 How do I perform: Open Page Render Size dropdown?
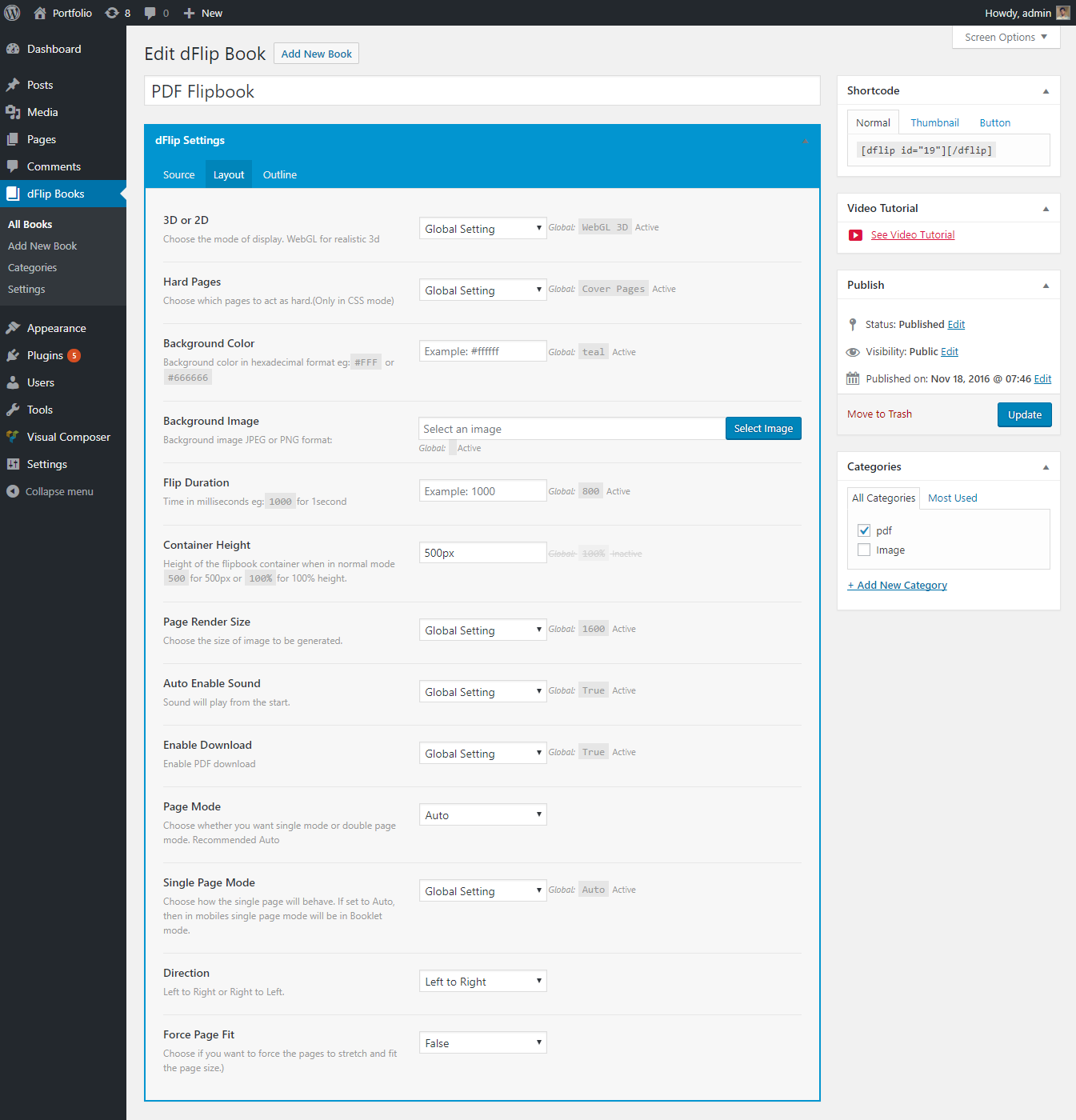(482, 630)
